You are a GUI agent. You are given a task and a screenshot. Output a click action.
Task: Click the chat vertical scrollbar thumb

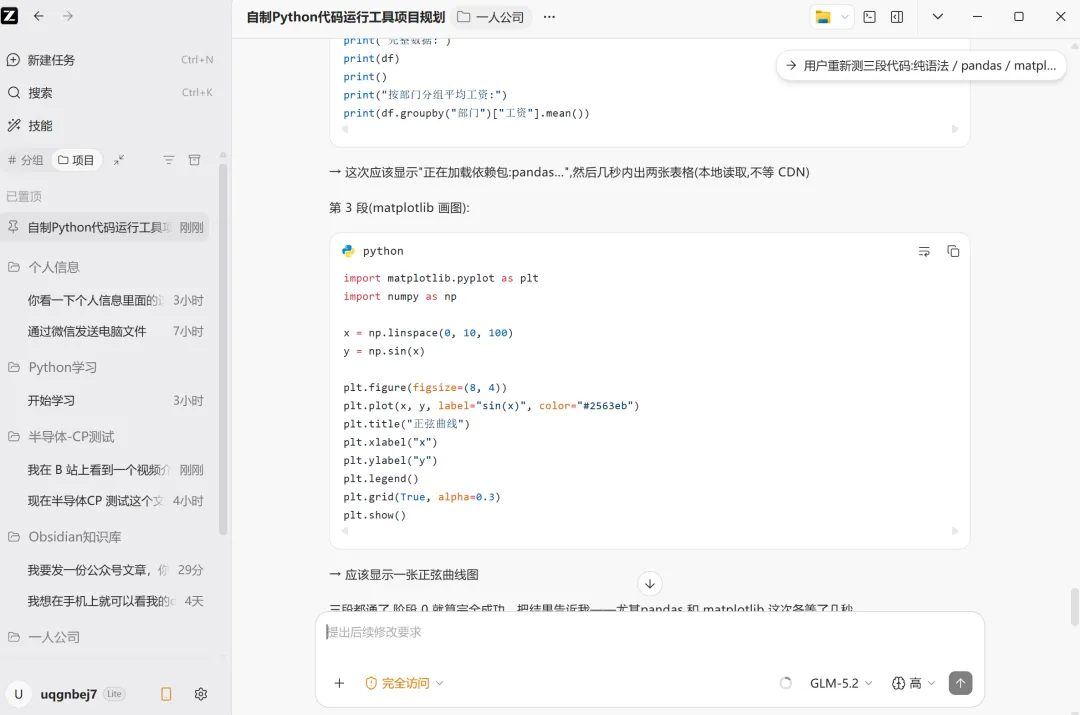[x=1074, y=606]
